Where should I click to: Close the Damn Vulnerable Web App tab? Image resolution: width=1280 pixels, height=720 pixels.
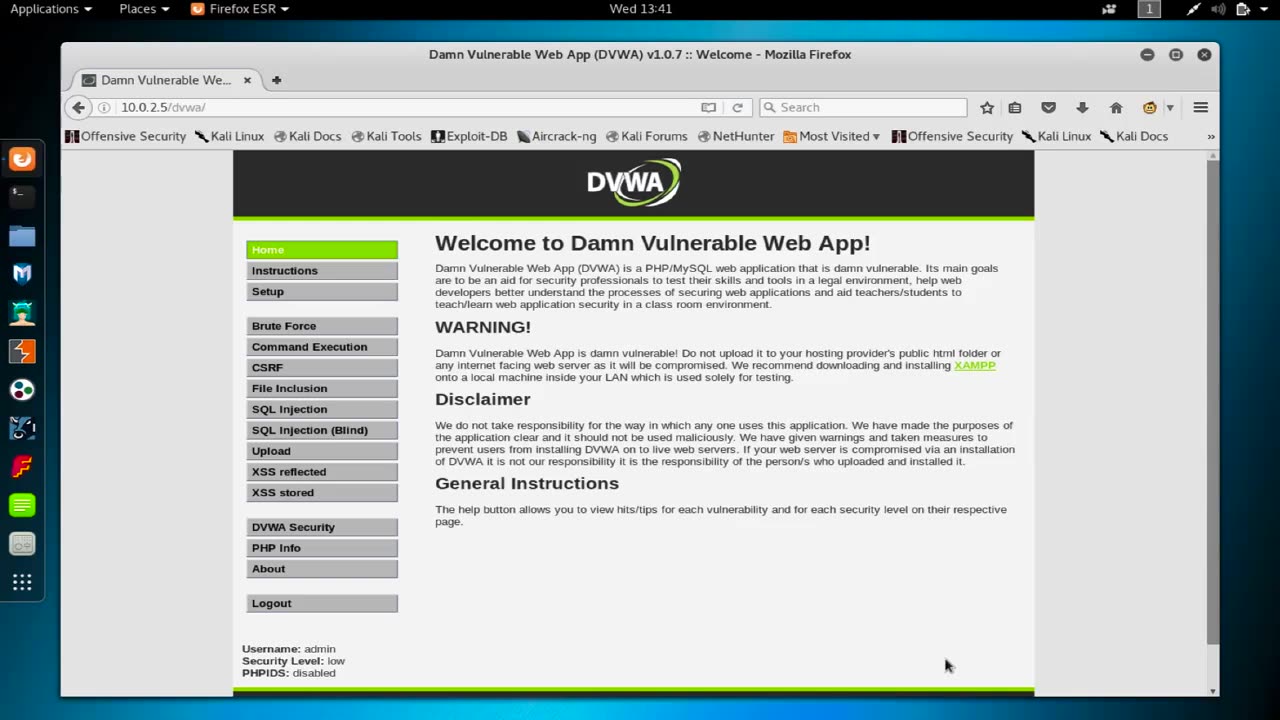247,80
